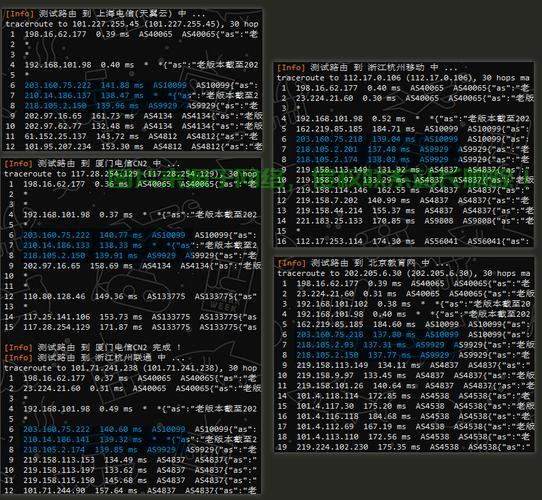Viewport: 542px width, 500px height.
Task: Click the 101.95.207.234 hop in the Shanghai panel
Action: 58,147
